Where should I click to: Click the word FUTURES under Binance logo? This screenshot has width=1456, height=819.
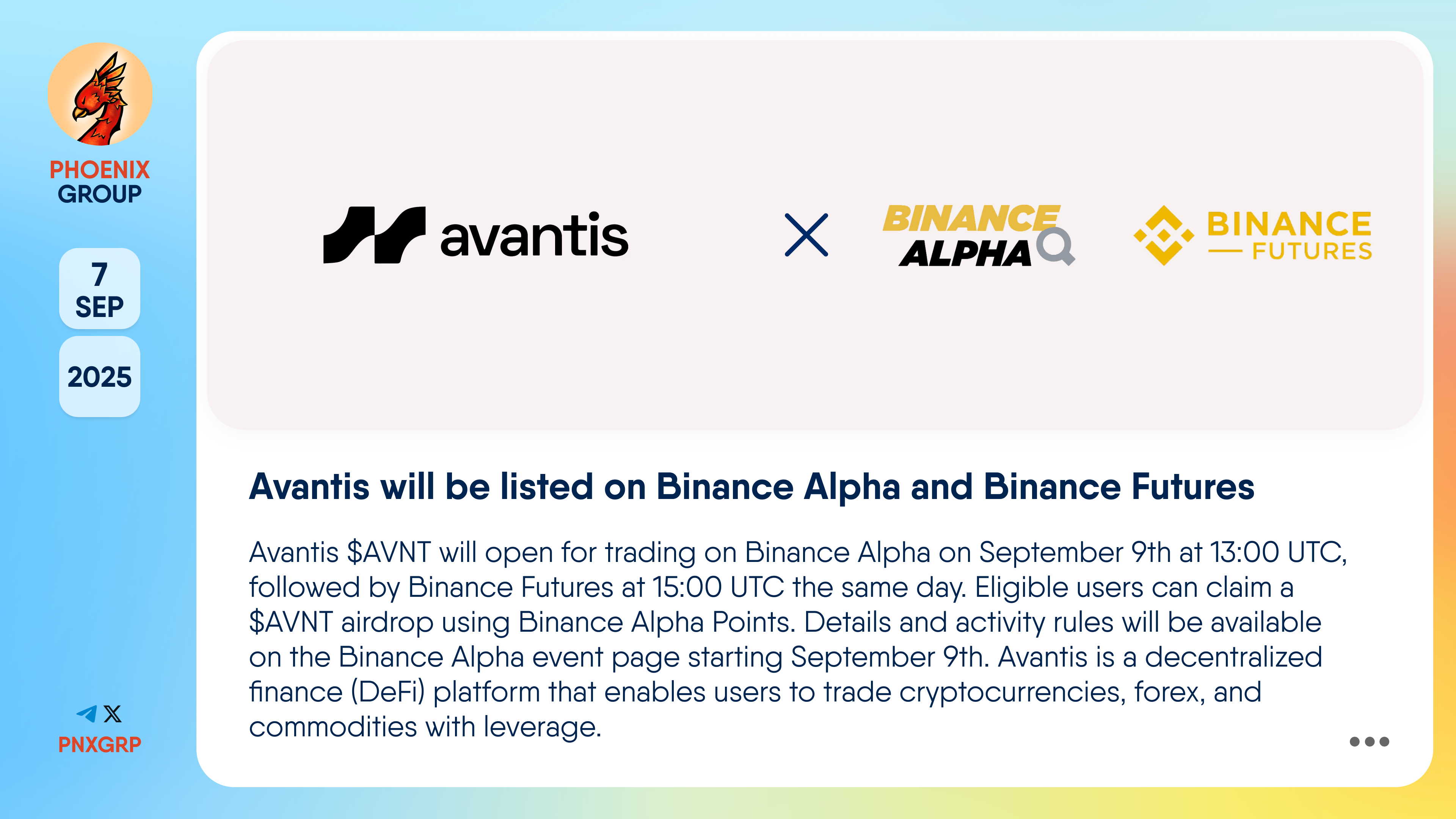pos(1312,251)
